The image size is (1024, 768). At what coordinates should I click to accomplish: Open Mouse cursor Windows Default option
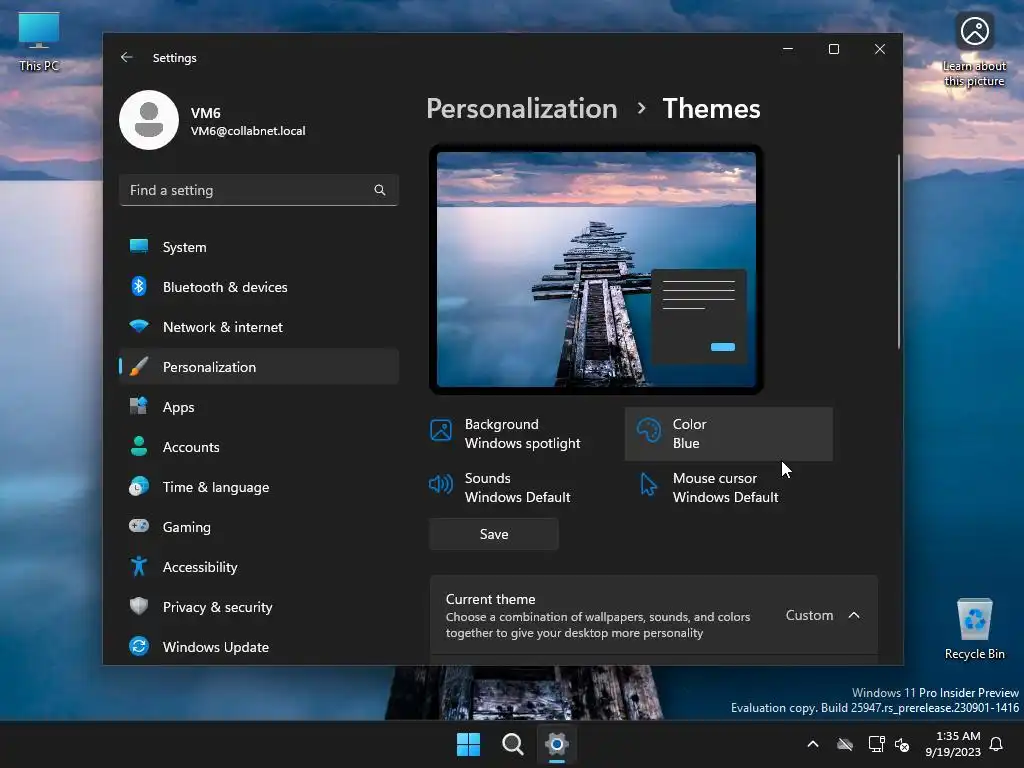click(x=728, y=488)
